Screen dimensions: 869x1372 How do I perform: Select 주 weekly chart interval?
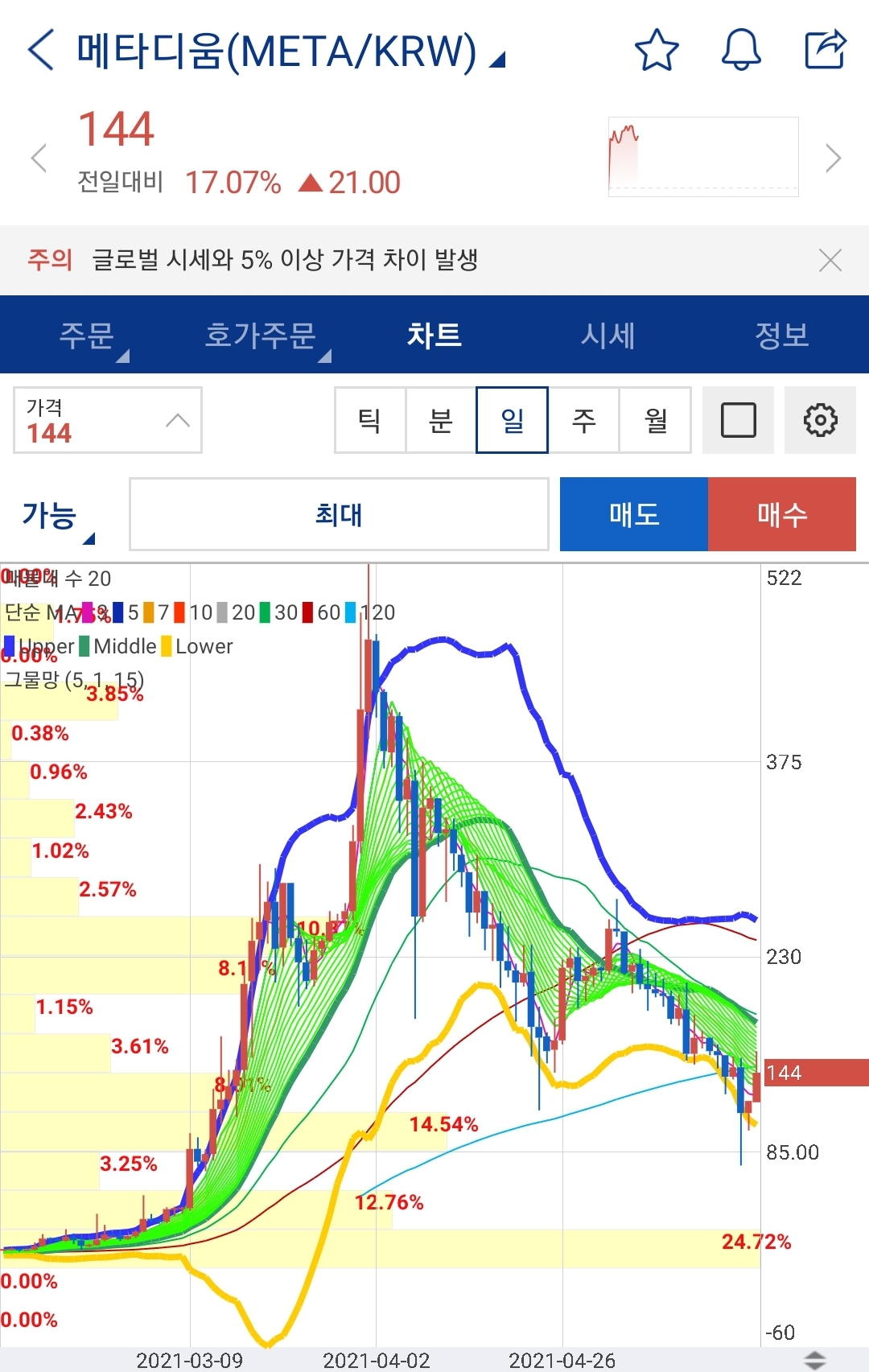point(583,420)
